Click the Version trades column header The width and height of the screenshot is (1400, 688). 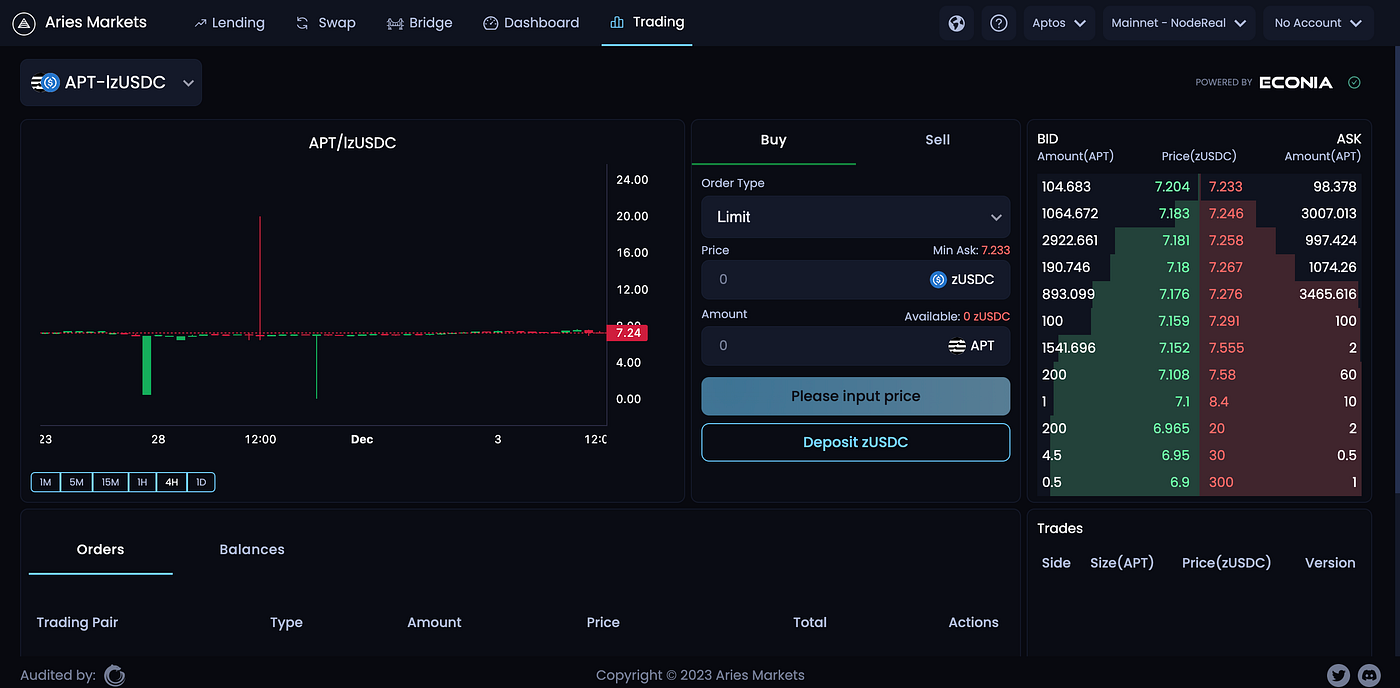[x=1330, y=563]
